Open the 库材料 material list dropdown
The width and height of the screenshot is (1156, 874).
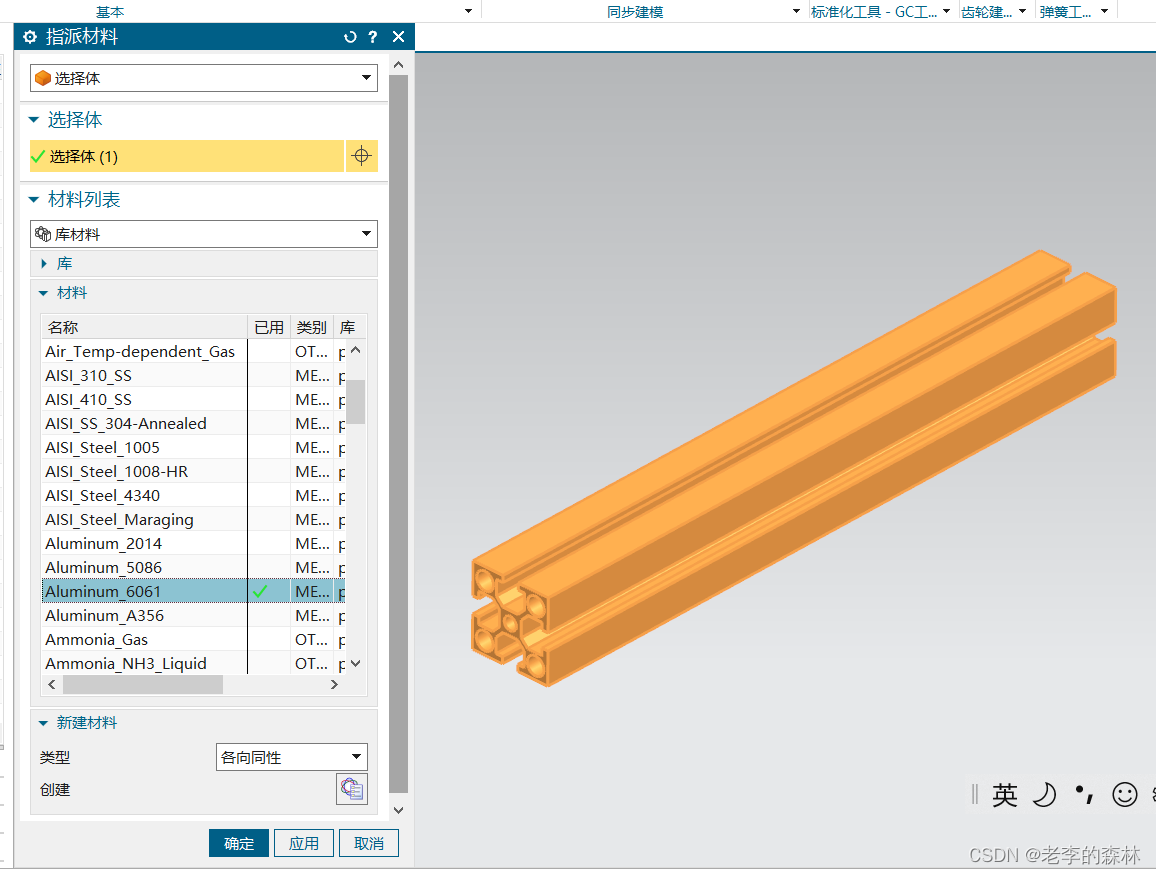point(204,234)
